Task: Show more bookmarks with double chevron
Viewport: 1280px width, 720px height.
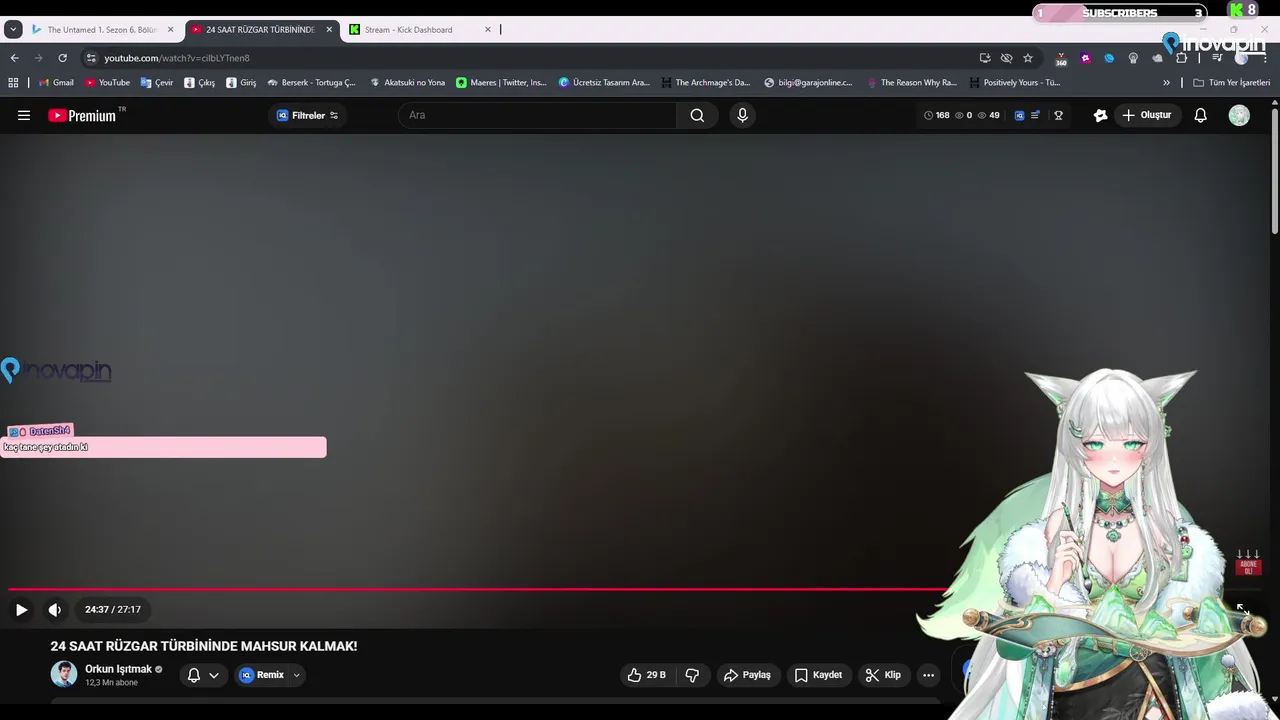Action: tap(1166, 83)
